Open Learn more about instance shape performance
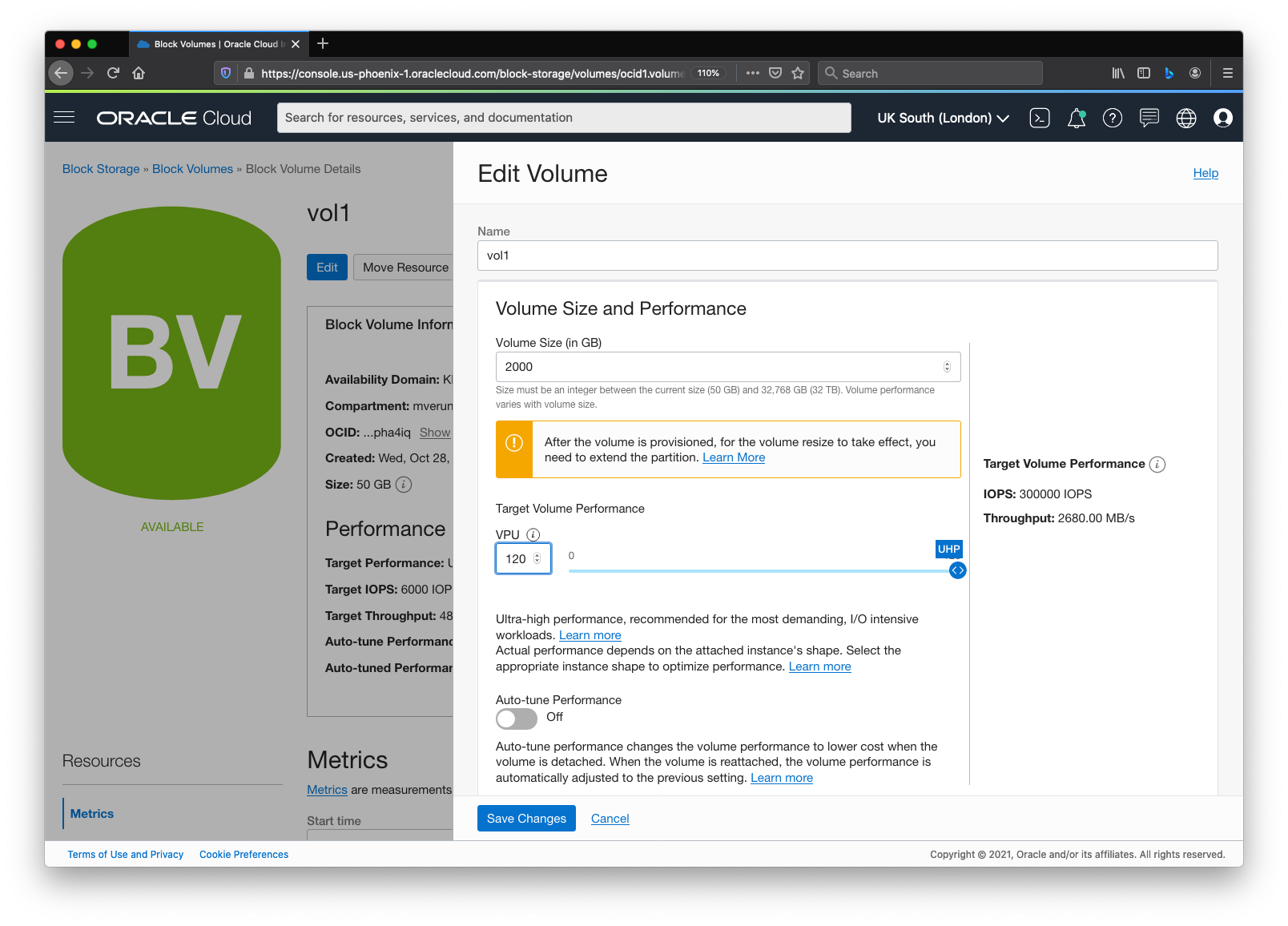This screenshot has width=1288, height=926. [820, 666]
